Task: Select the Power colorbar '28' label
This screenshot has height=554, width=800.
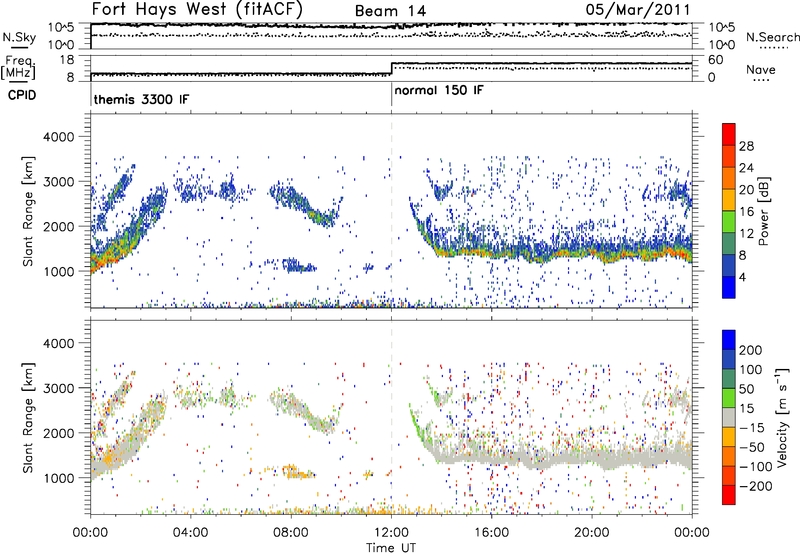Action: (x=746, y=146)
